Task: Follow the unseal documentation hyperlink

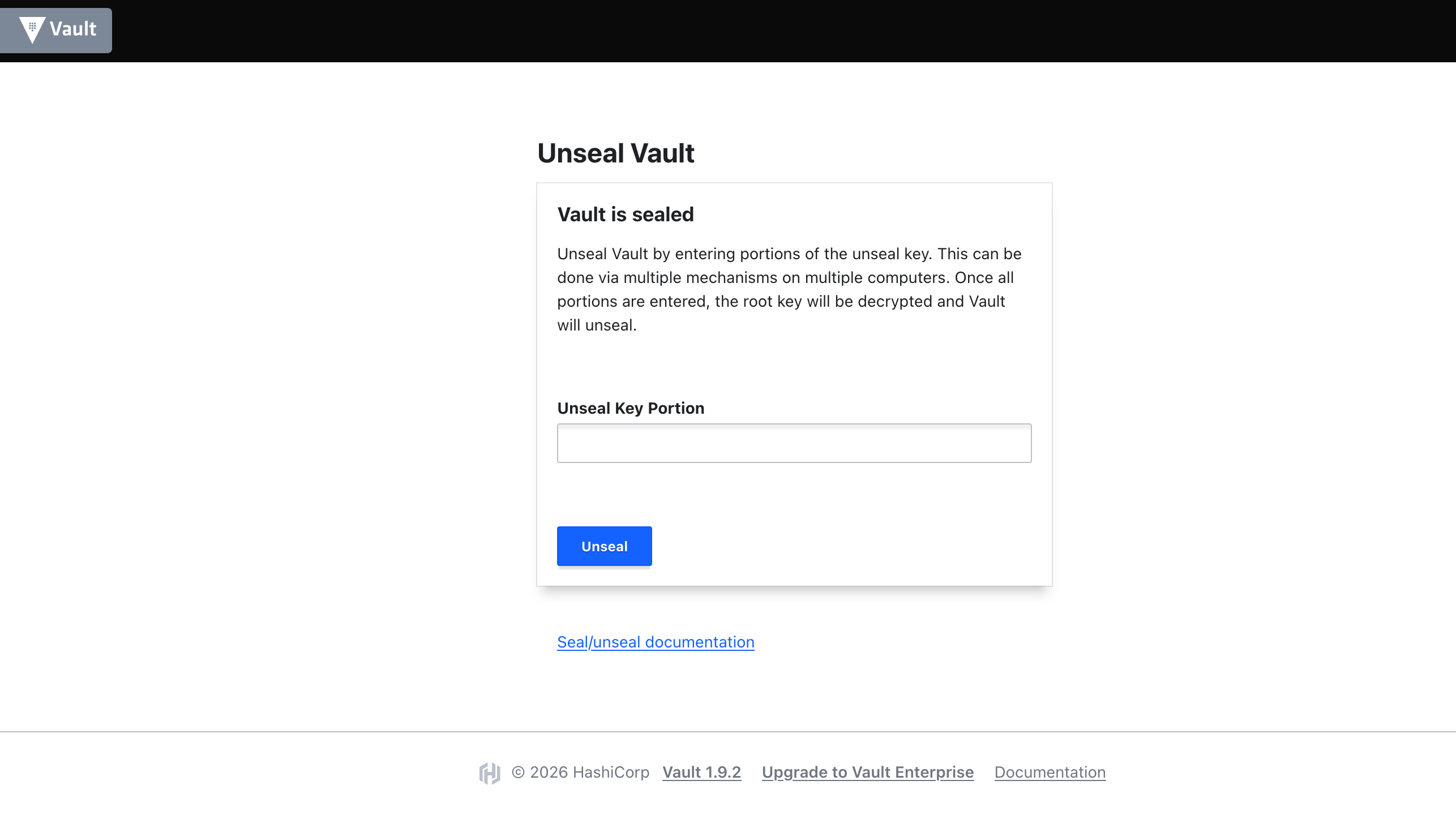Action: point(656,642)
